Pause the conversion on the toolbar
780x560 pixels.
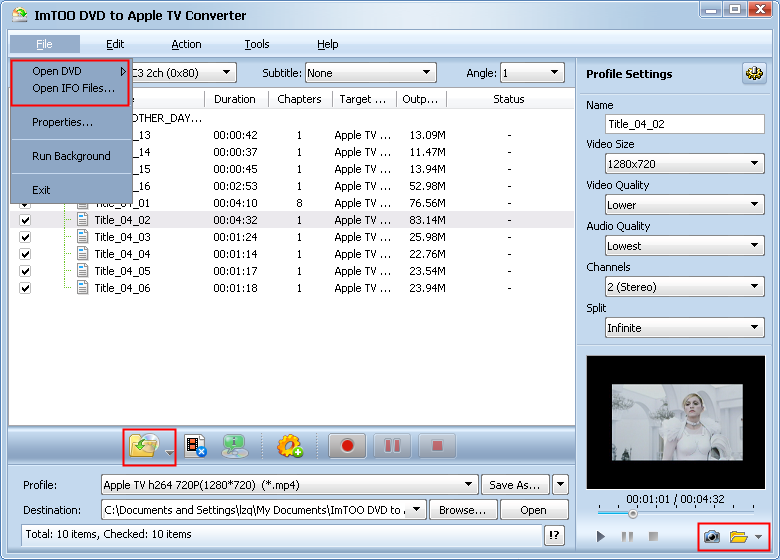coord(392,446)
